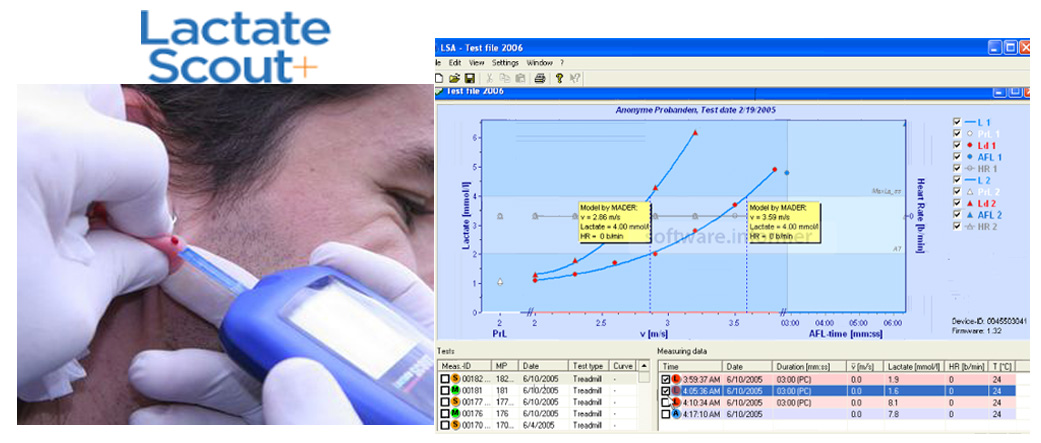This screenshot has height=443, width=1041.
Task: Click the green M icon of test 00176
Action: 455,413
